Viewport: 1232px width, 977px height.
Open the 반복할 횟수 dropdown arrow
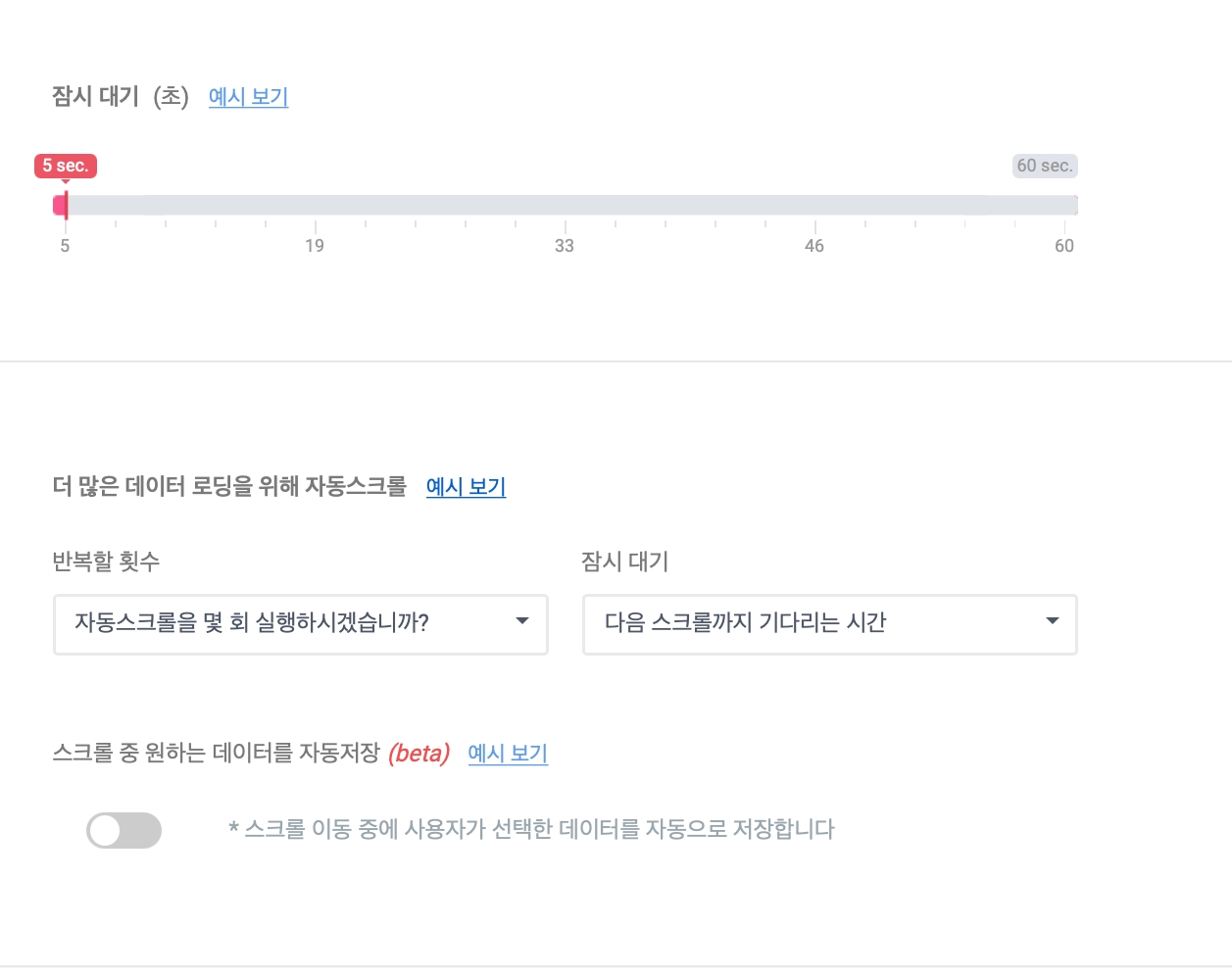click(521, 621)
